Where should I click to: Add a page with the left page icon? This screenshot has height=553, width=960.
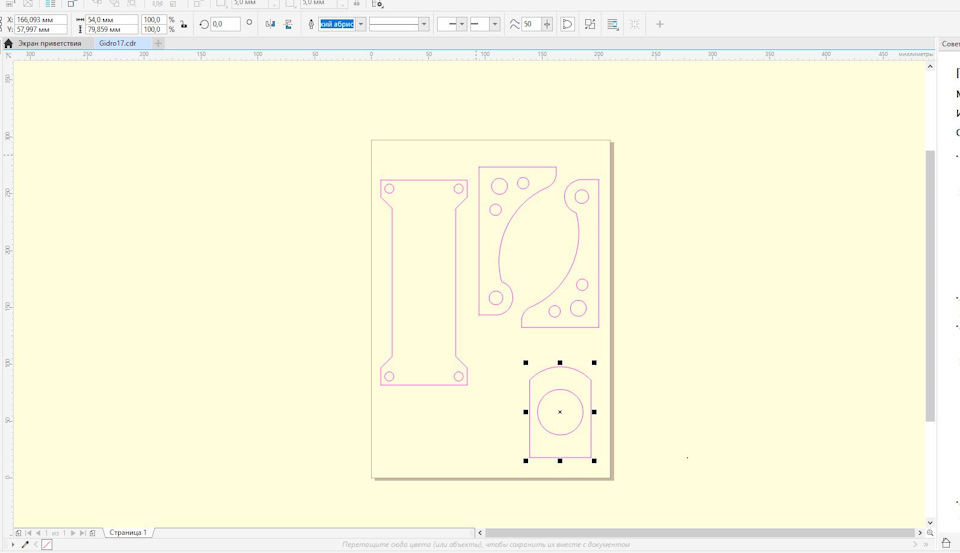pyautogui.click(x=18, y=533)
